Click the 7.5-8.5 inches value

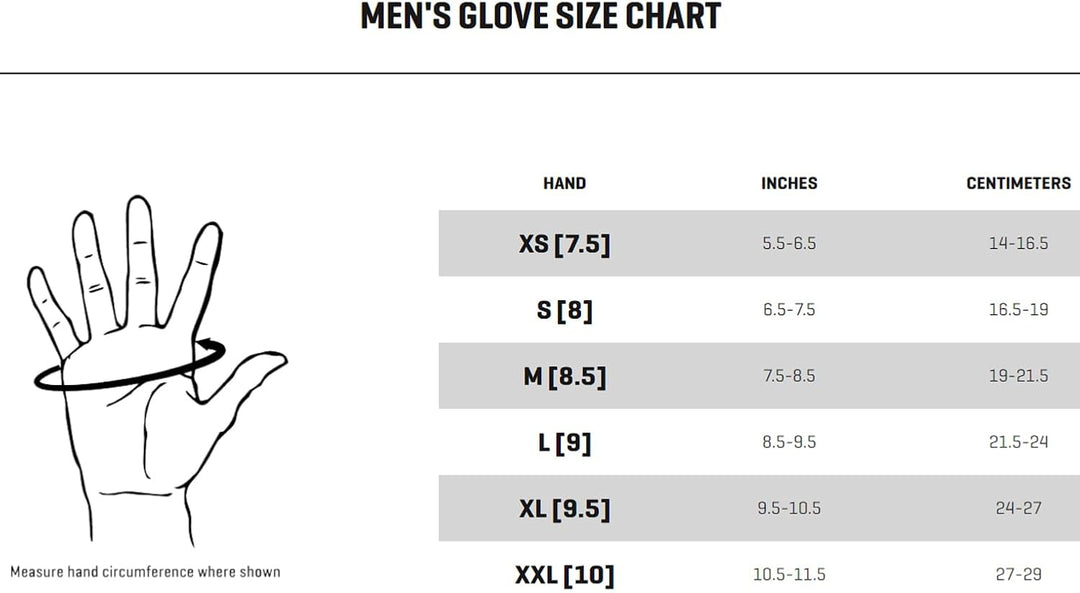click(x=789, y=375)
